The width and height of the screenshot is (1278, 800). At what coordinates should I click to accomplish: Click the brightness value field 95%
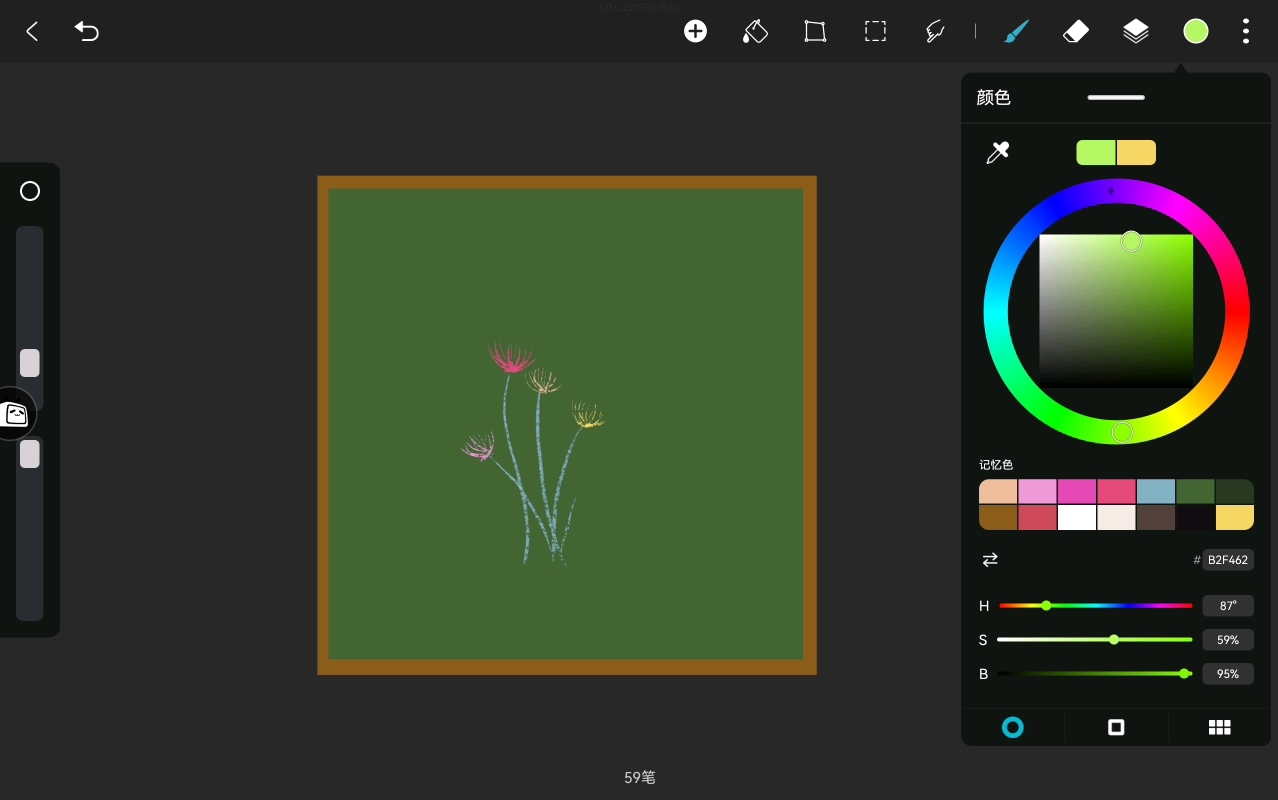(x=1228, y=674)
